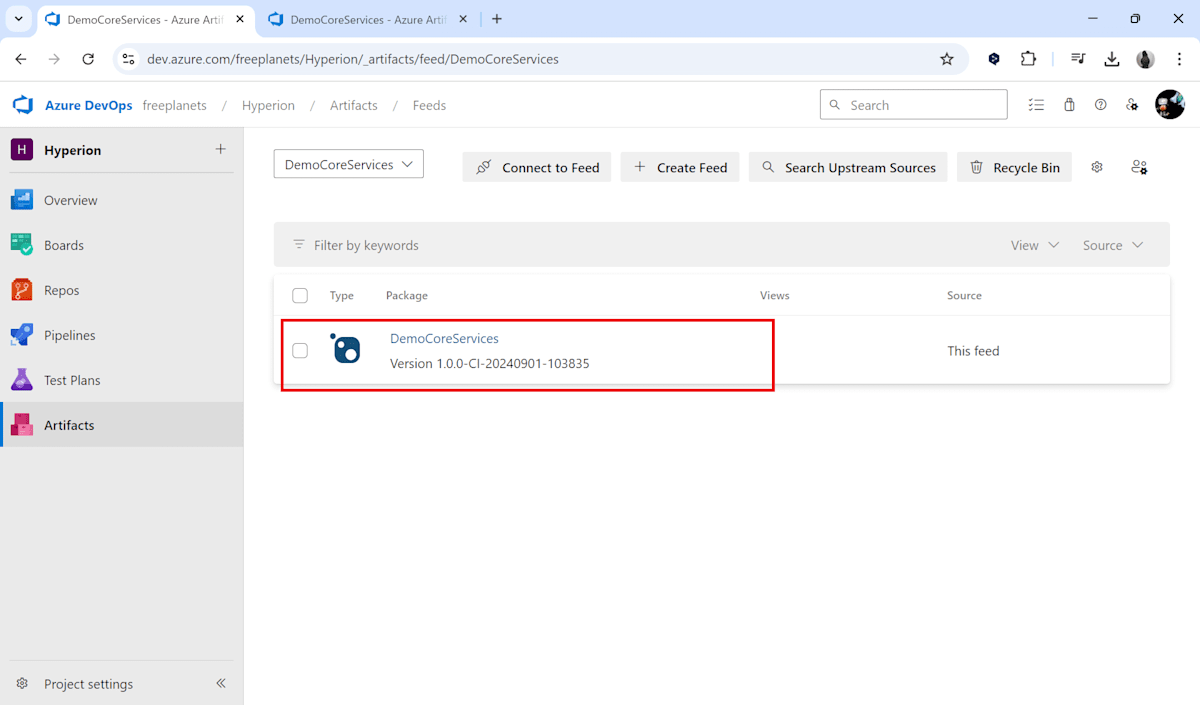Open a new browser tab

tap(497, 19)
